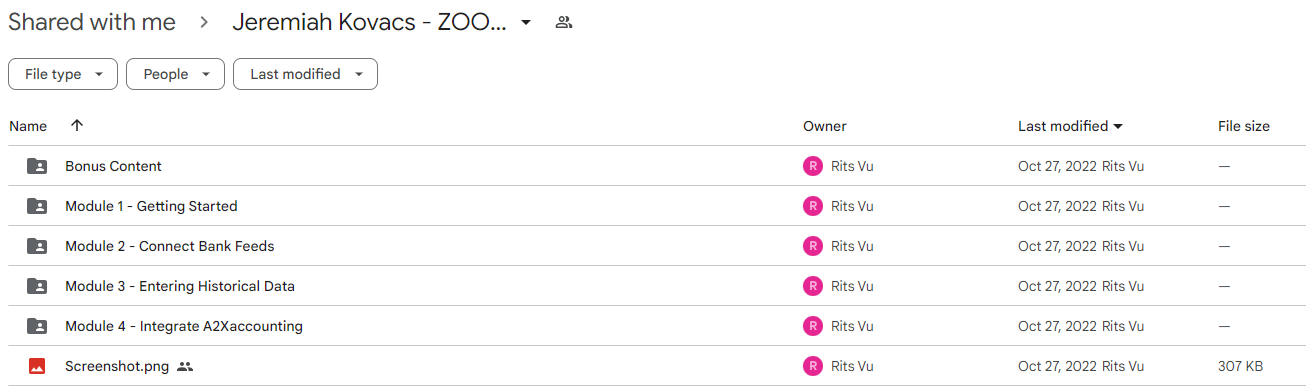Go to Shared with me breadcrumb
Viewport: 1306px width, 392px height.
92,22
